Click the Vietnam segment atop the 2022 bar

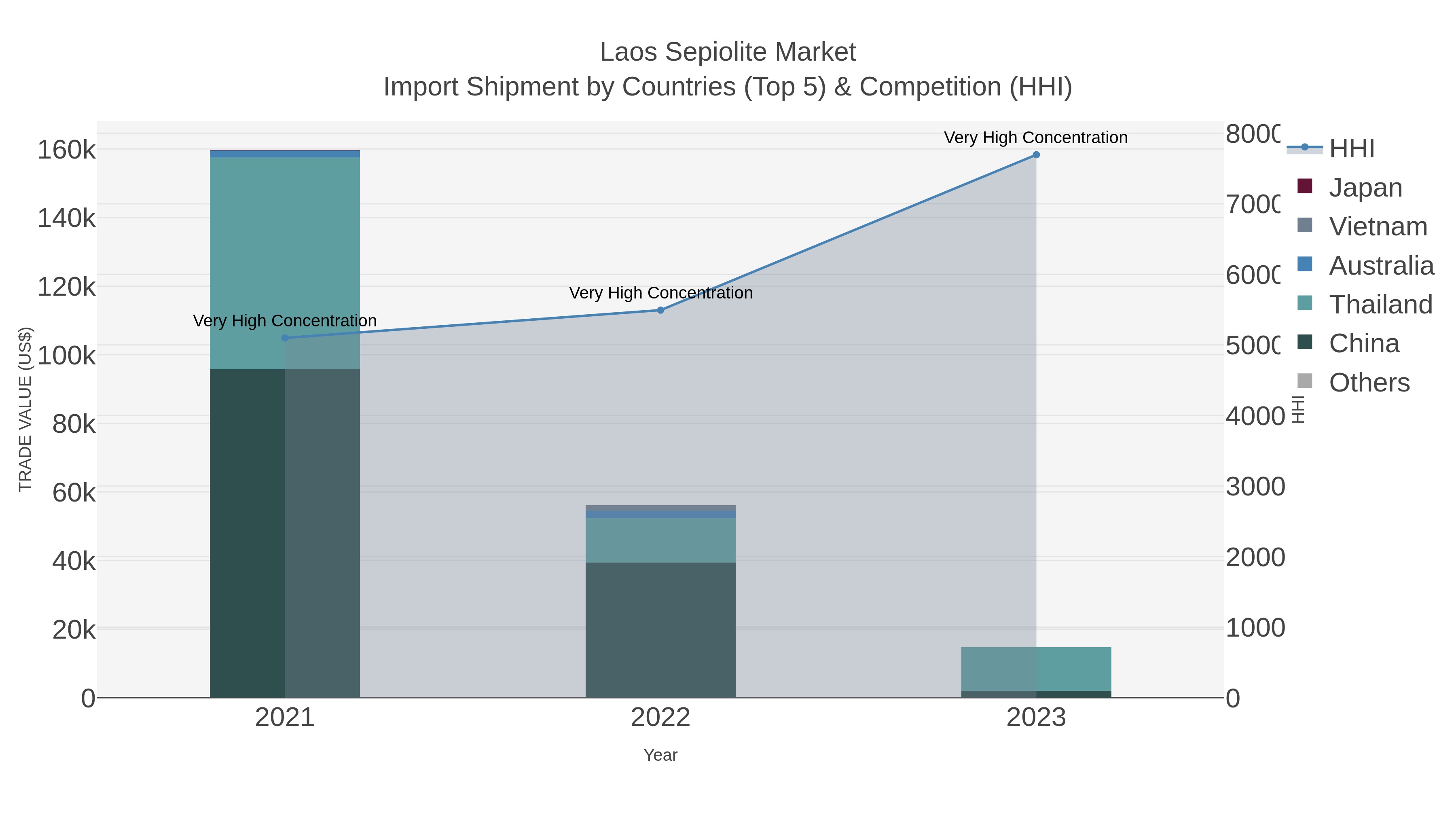[x=660, y=508]
